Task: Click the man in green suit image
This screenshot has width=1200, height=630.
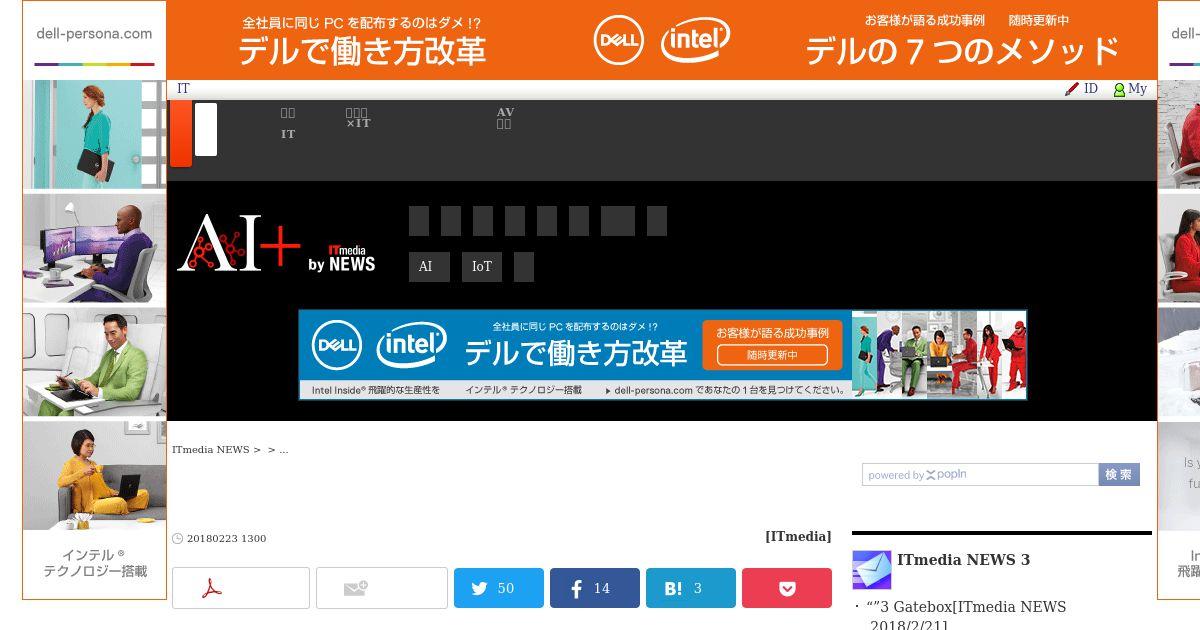Action: (x=94, y=362)
